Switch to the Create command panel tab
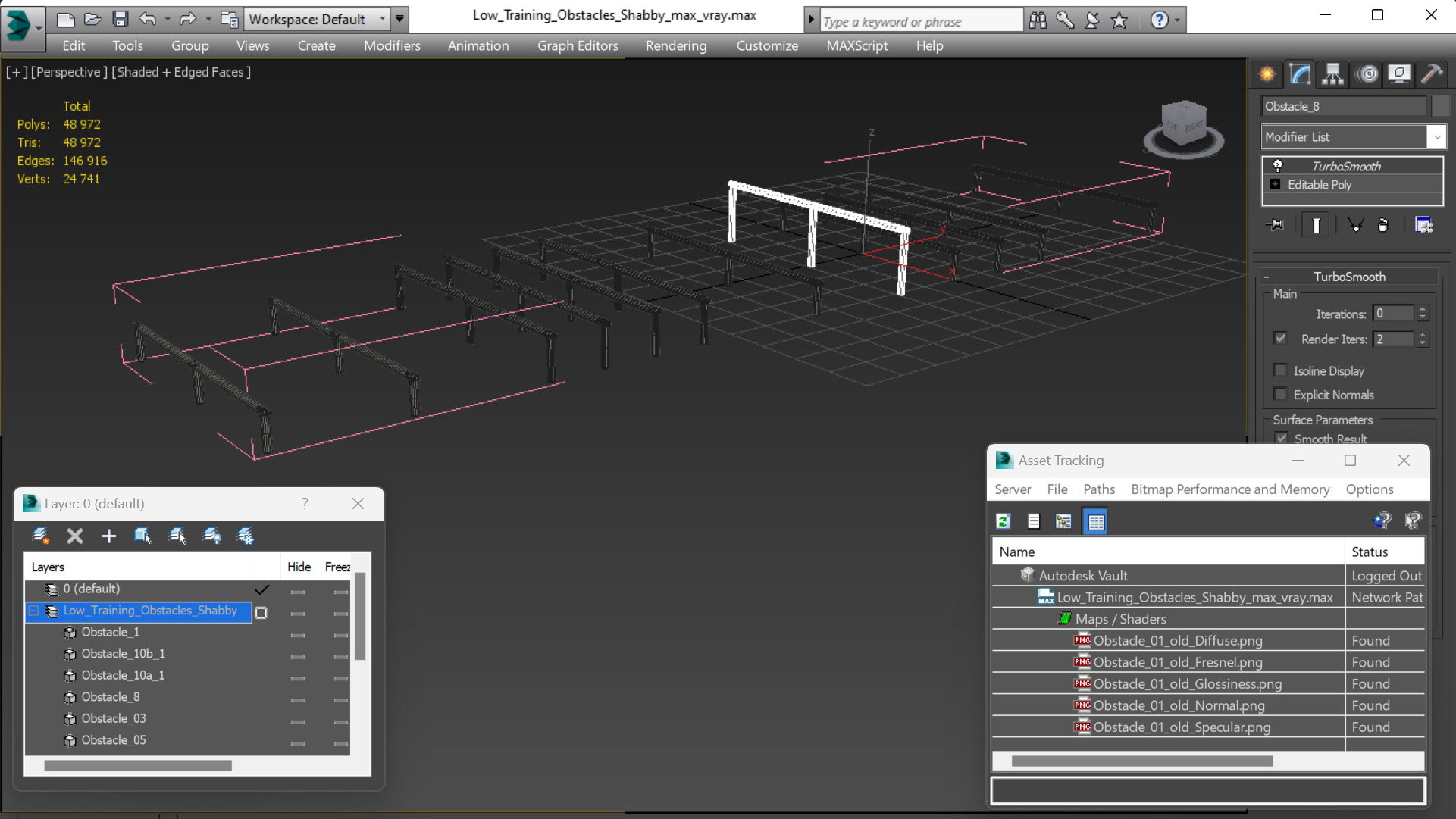The height and width of the screenshot is (819, 1456). coord(1267,73)
